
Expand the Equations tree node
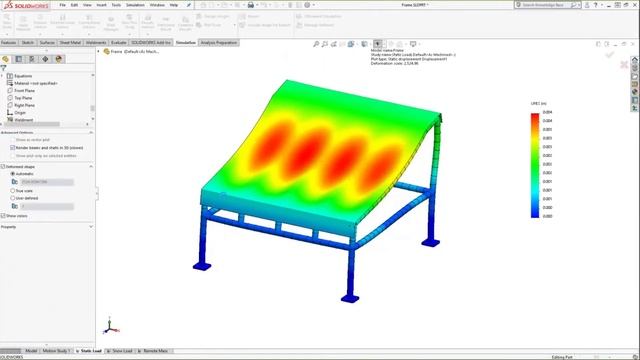2,76
